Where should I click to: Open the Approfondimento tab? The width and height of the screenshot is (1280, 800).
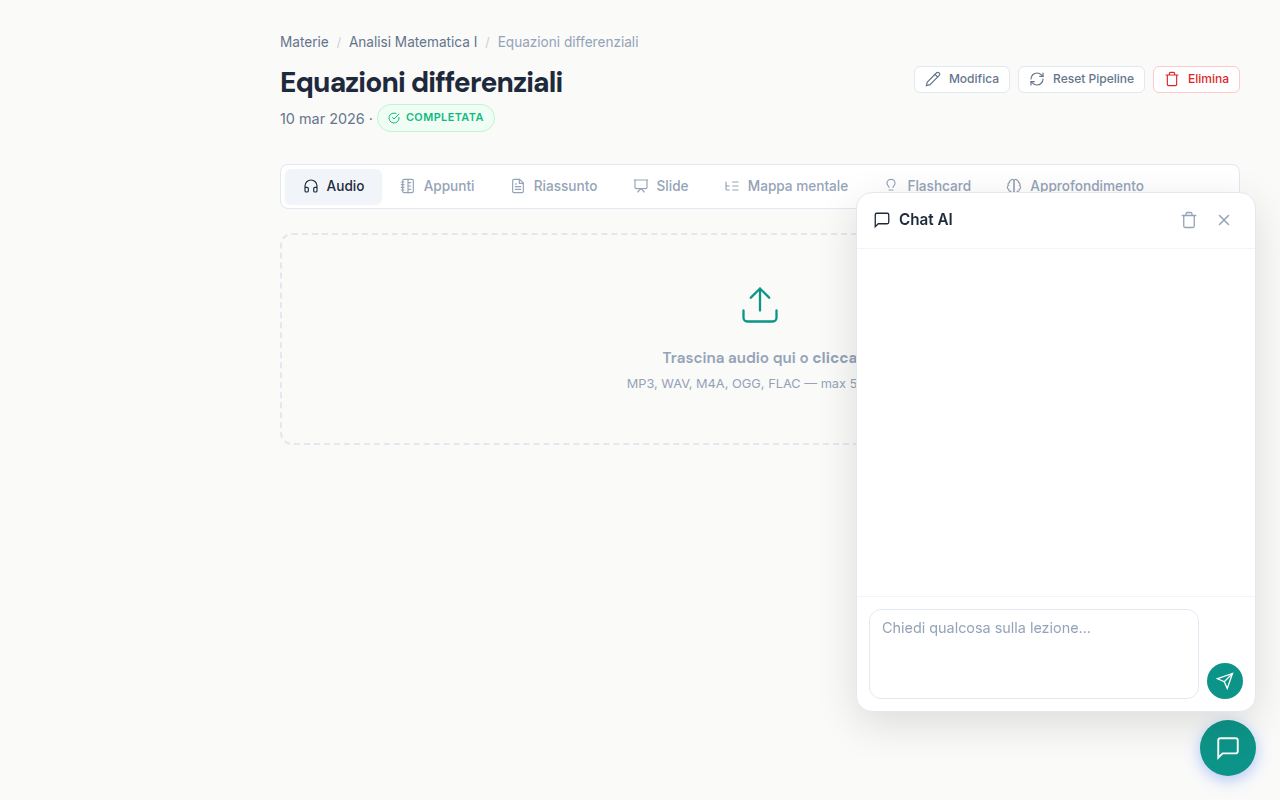(x=1075, y=186)
